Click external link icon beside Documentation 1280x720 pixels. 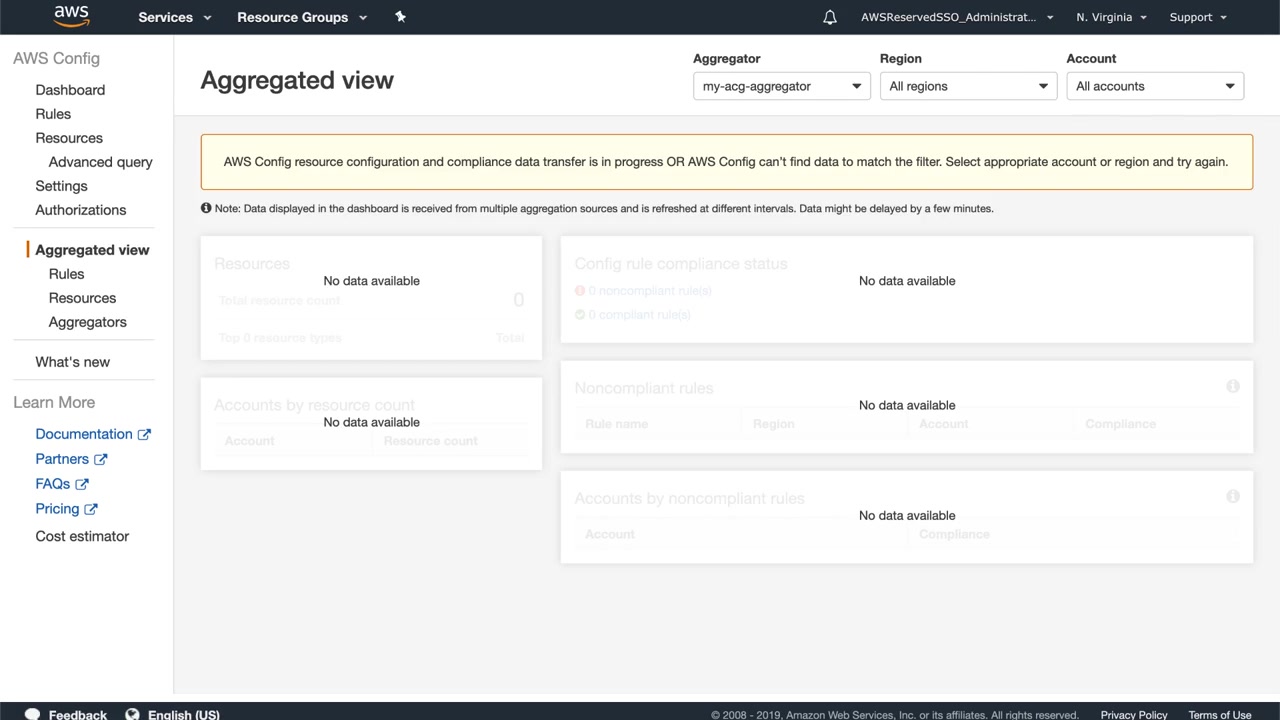point(144,434)
